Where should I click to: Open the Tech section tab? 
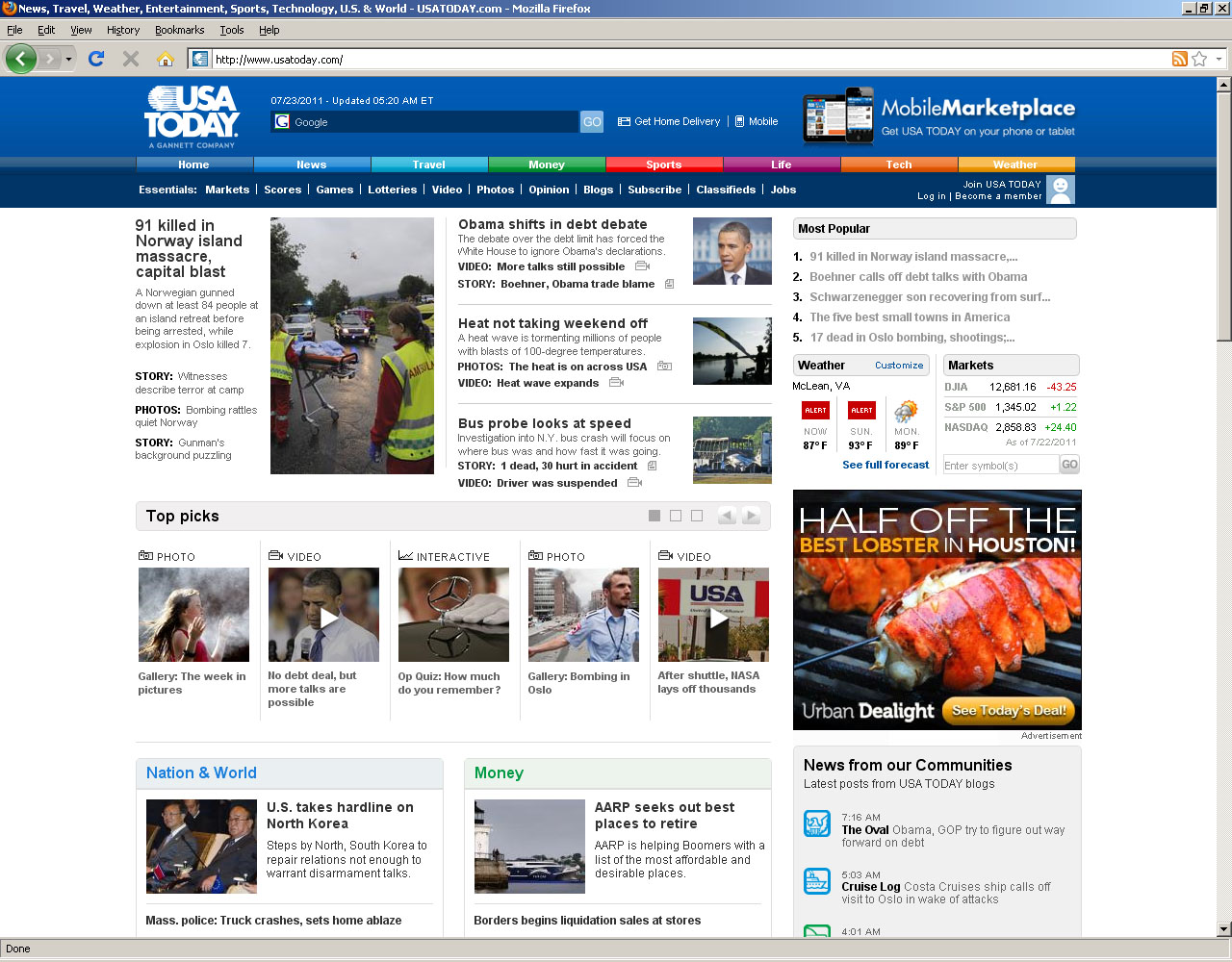[x=899, y=165]
